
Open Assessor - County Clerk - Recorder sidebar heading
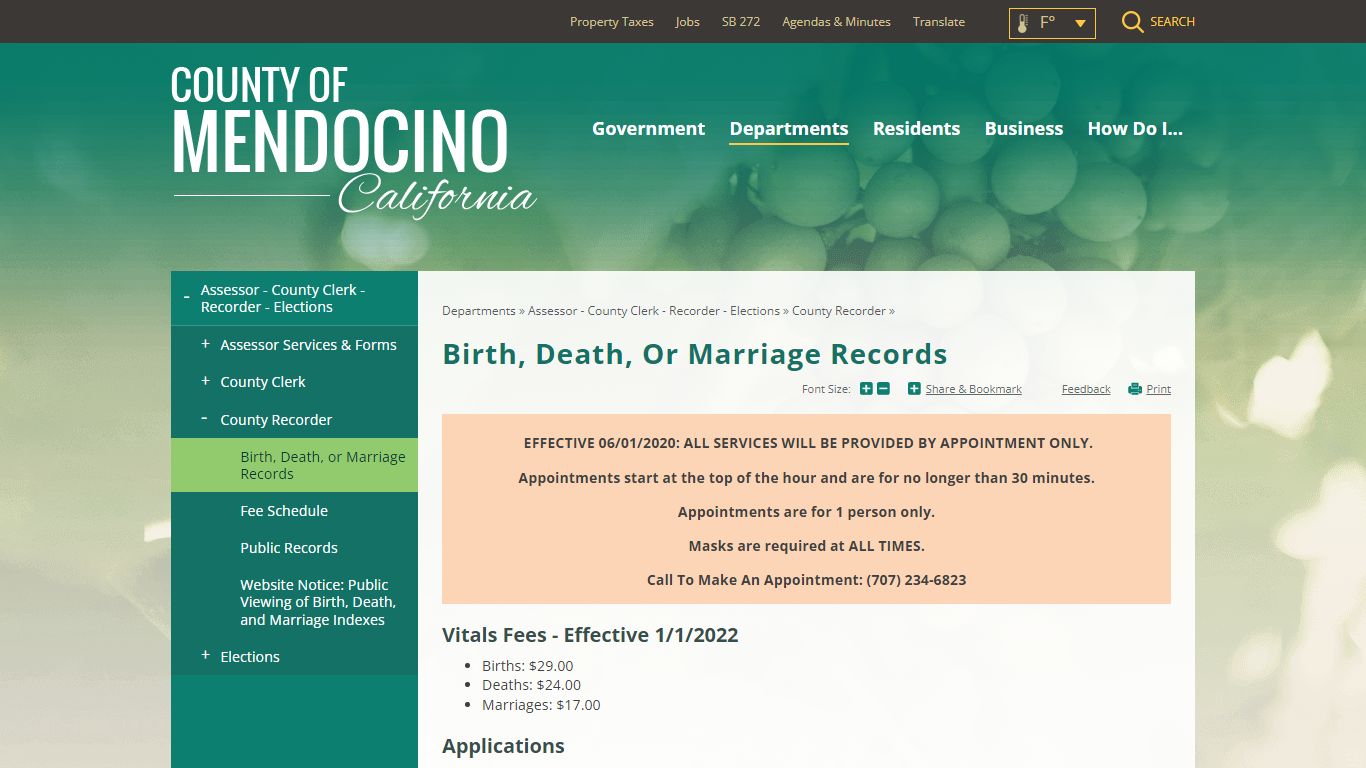[283, 298]
